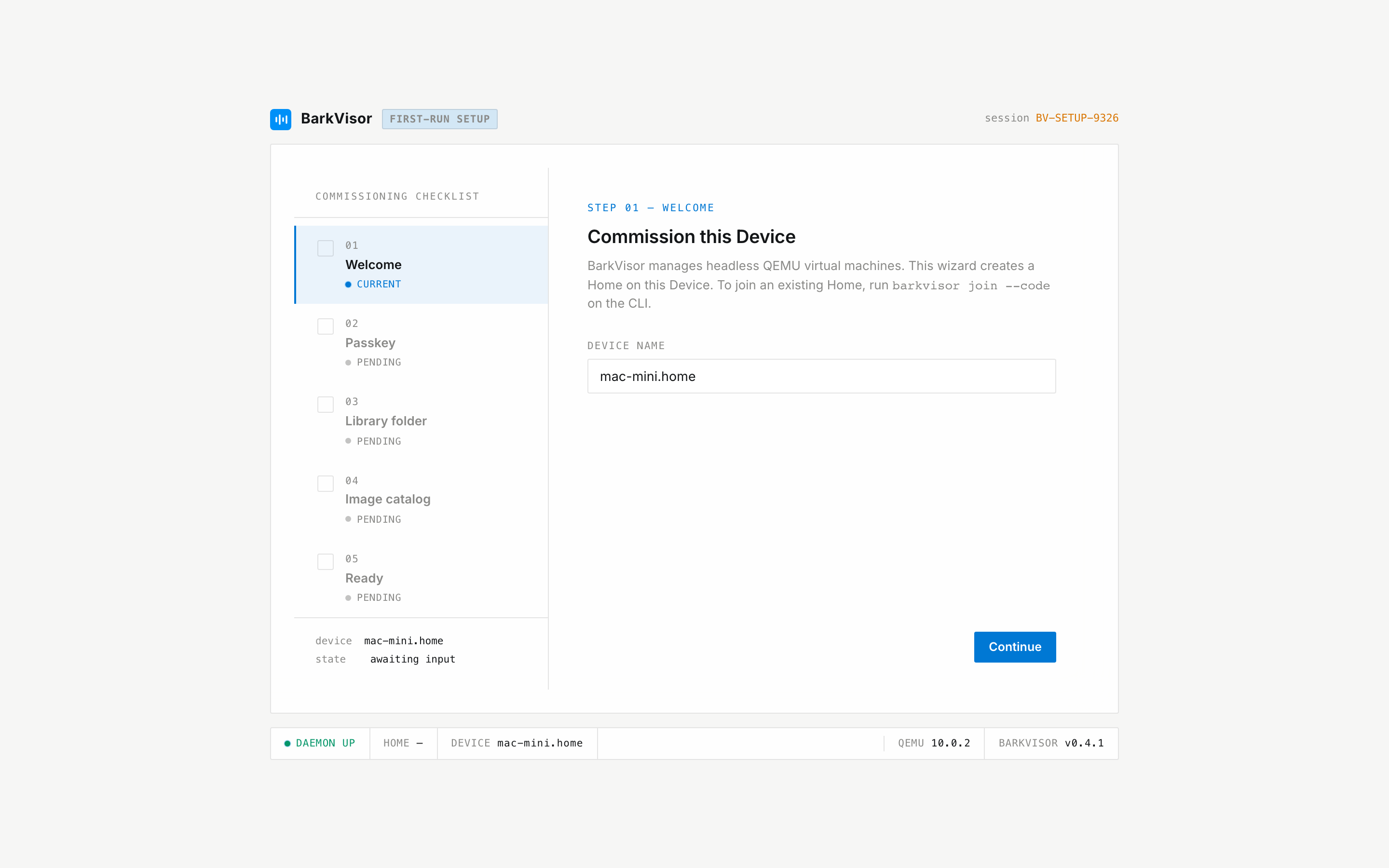Select the Library folder checklist step
Image resolution: width=1389 pixels, height=868 pixels.
point(422,421)
